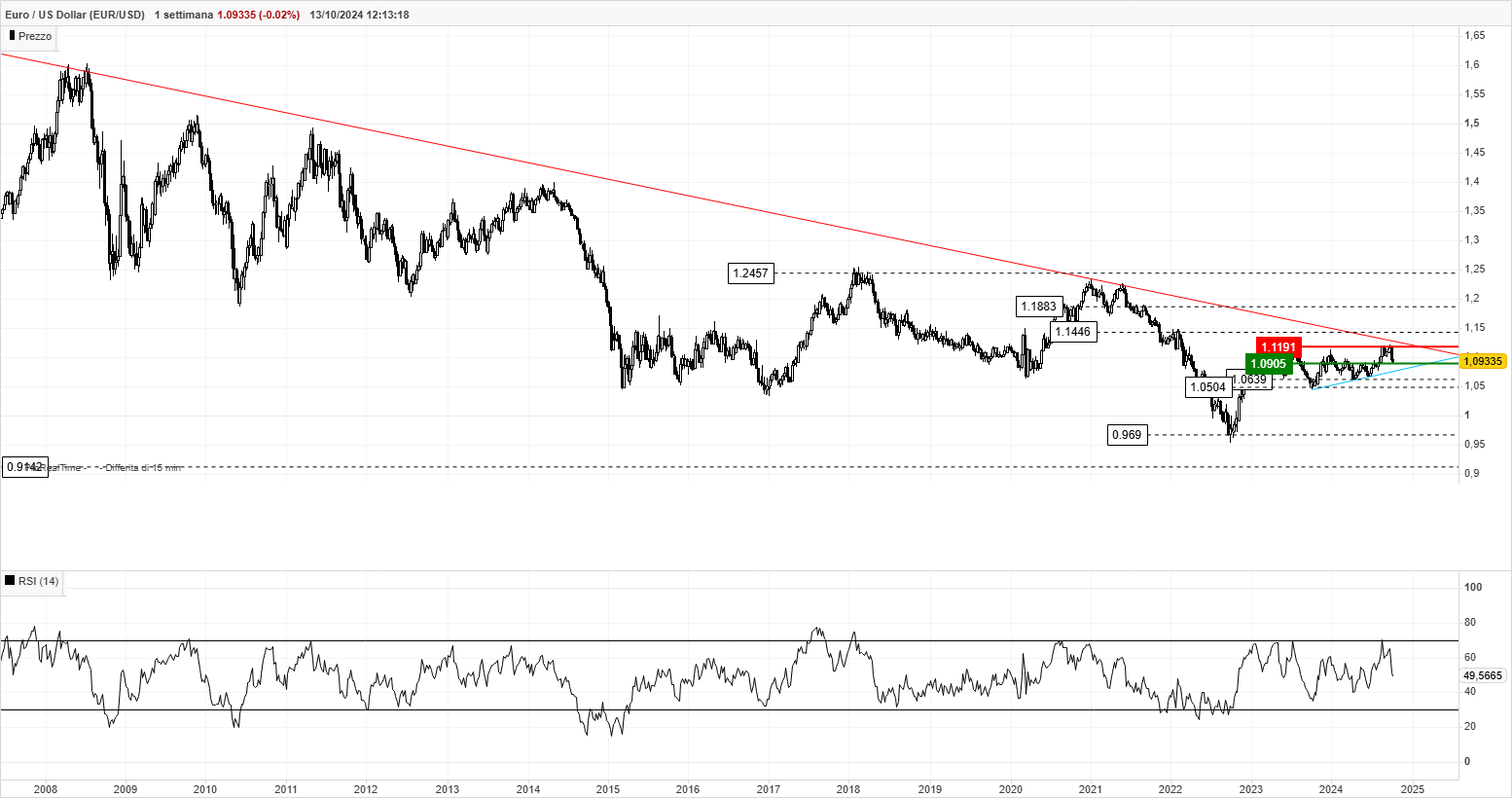Image resolution: width=1512 pixels, height=798 pixels.
Task: Click the 2011 year on time axis
Action: (285, 789)
